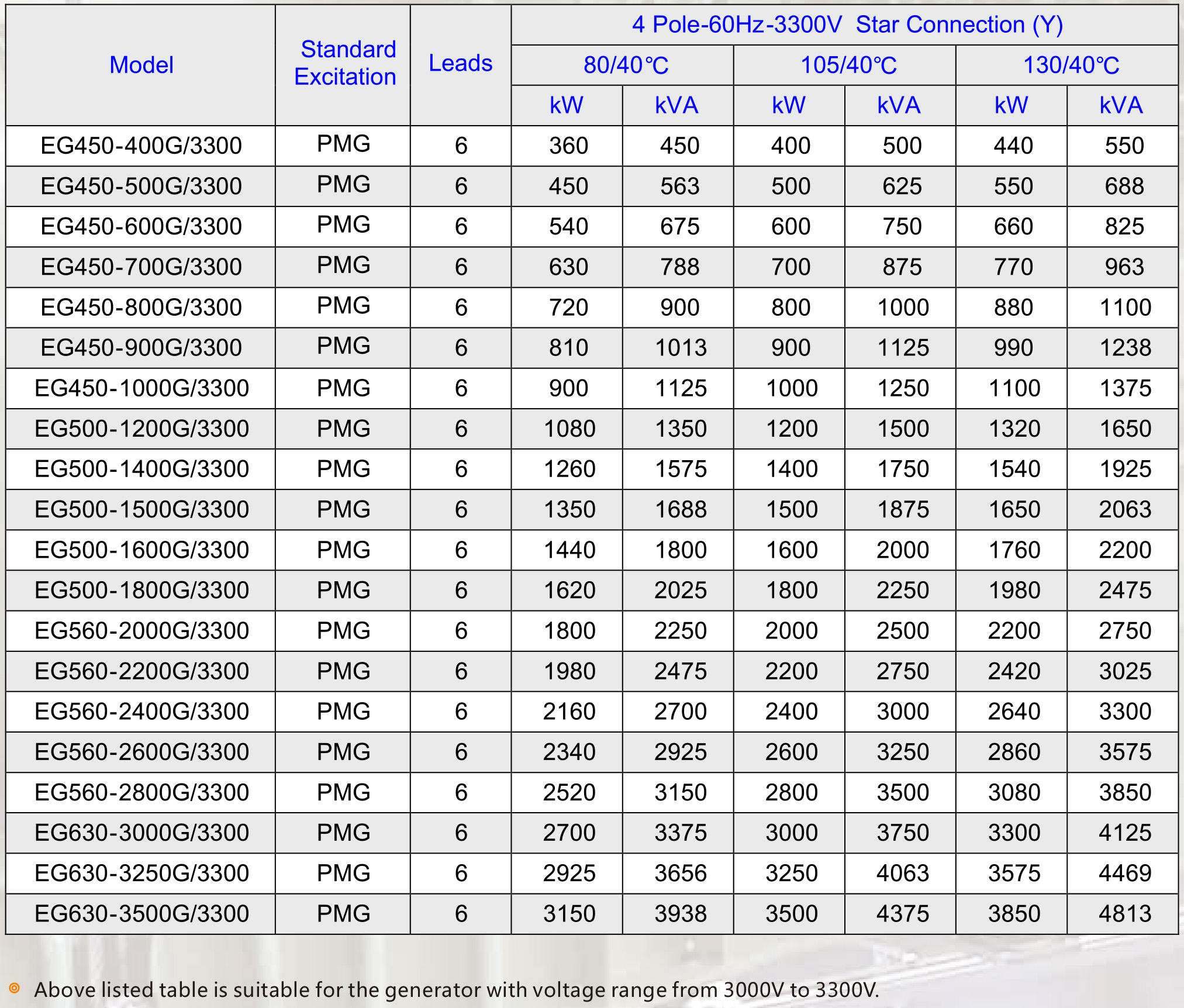Click value 4125 in the EG630-3000G row
The width and height of the screenshot is (1184, 1008).
[x=1125, y=833]
